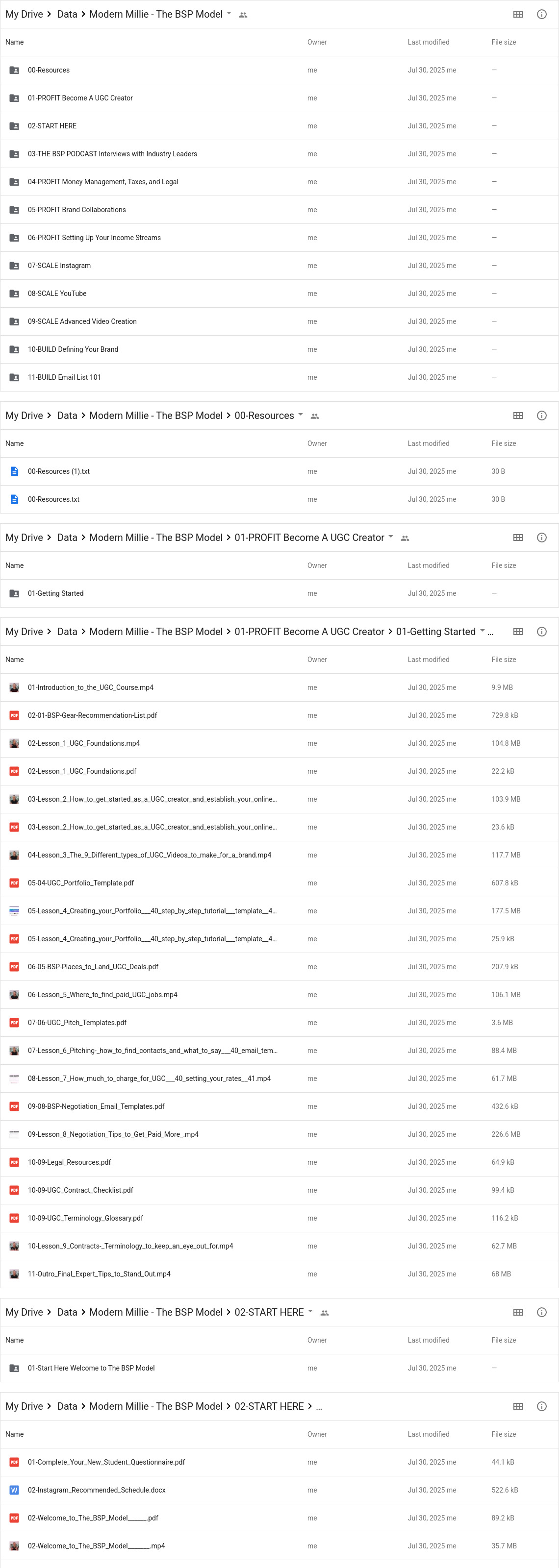Viewport: 559px width, 1568px height.
Task: Open the 01-PROFIT Become A UGC Creator folder row
Action: click(x=279, y=98)
